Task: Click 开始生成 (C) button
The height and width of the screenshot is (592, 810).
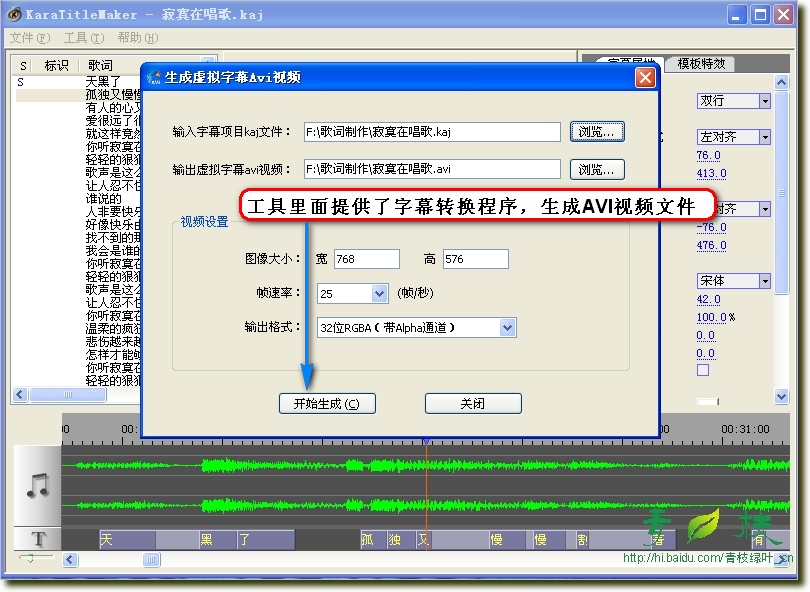Action: point(327,403)
